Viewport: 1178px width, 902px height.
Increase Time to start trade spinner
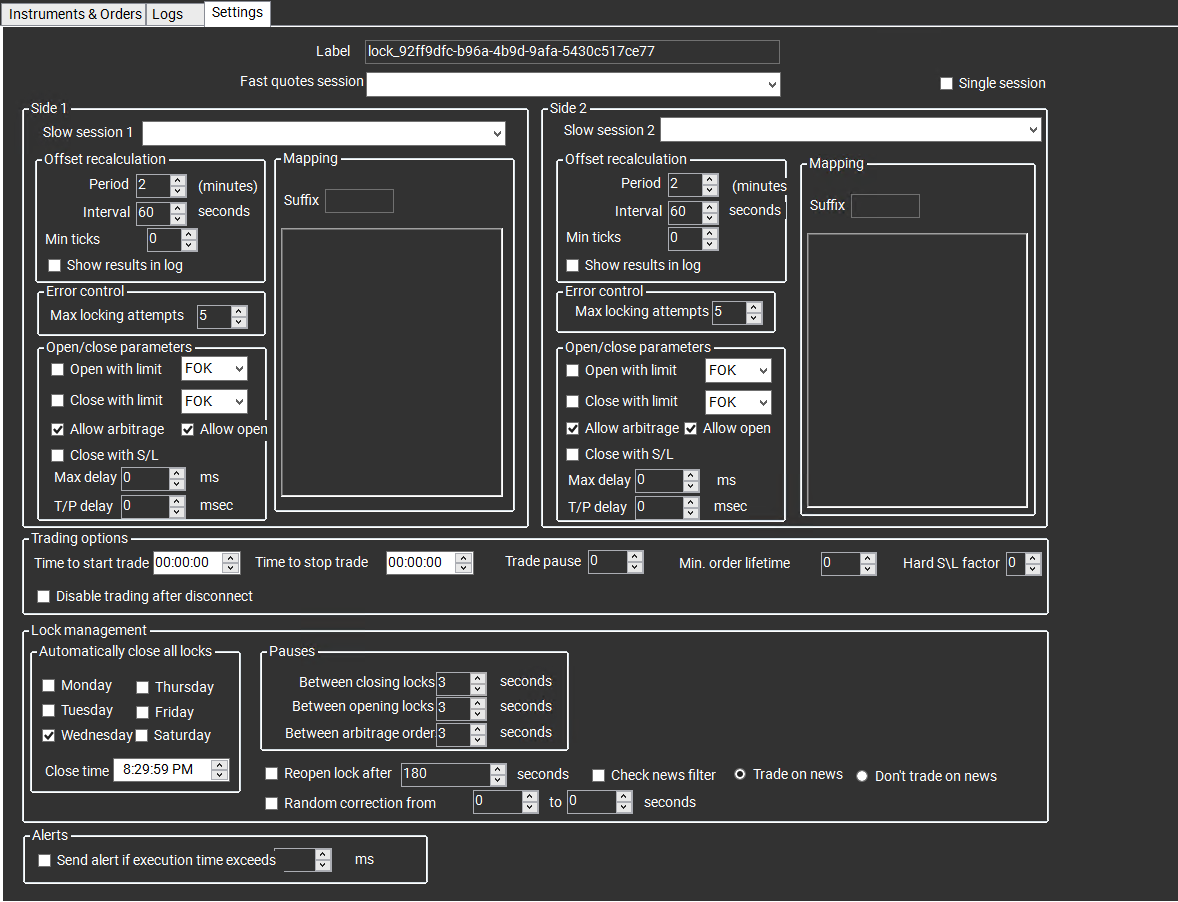pos(231,558)
